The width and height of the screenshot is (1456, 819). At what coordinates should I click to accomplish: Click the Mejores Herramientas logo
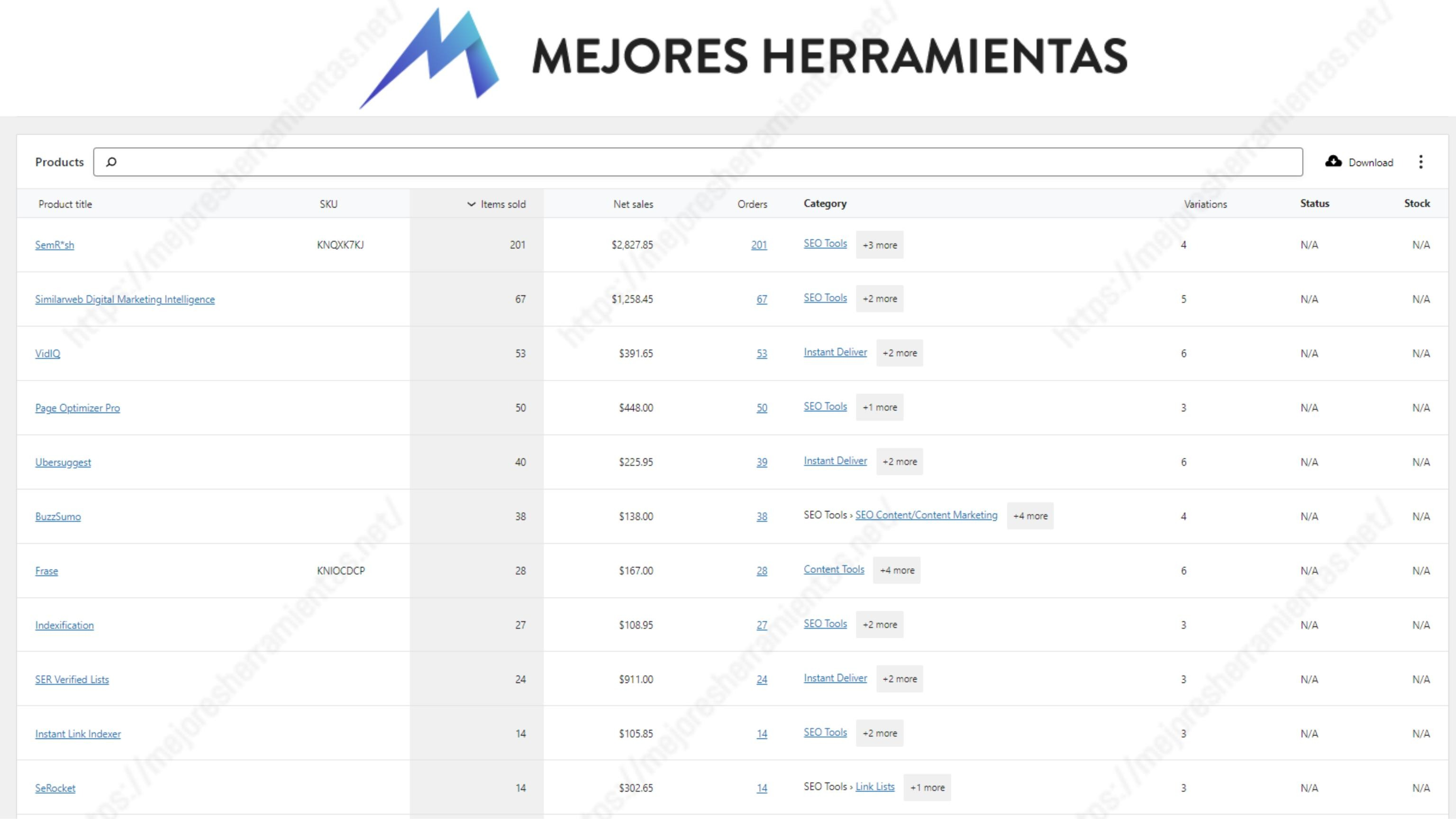coord(743,58)
